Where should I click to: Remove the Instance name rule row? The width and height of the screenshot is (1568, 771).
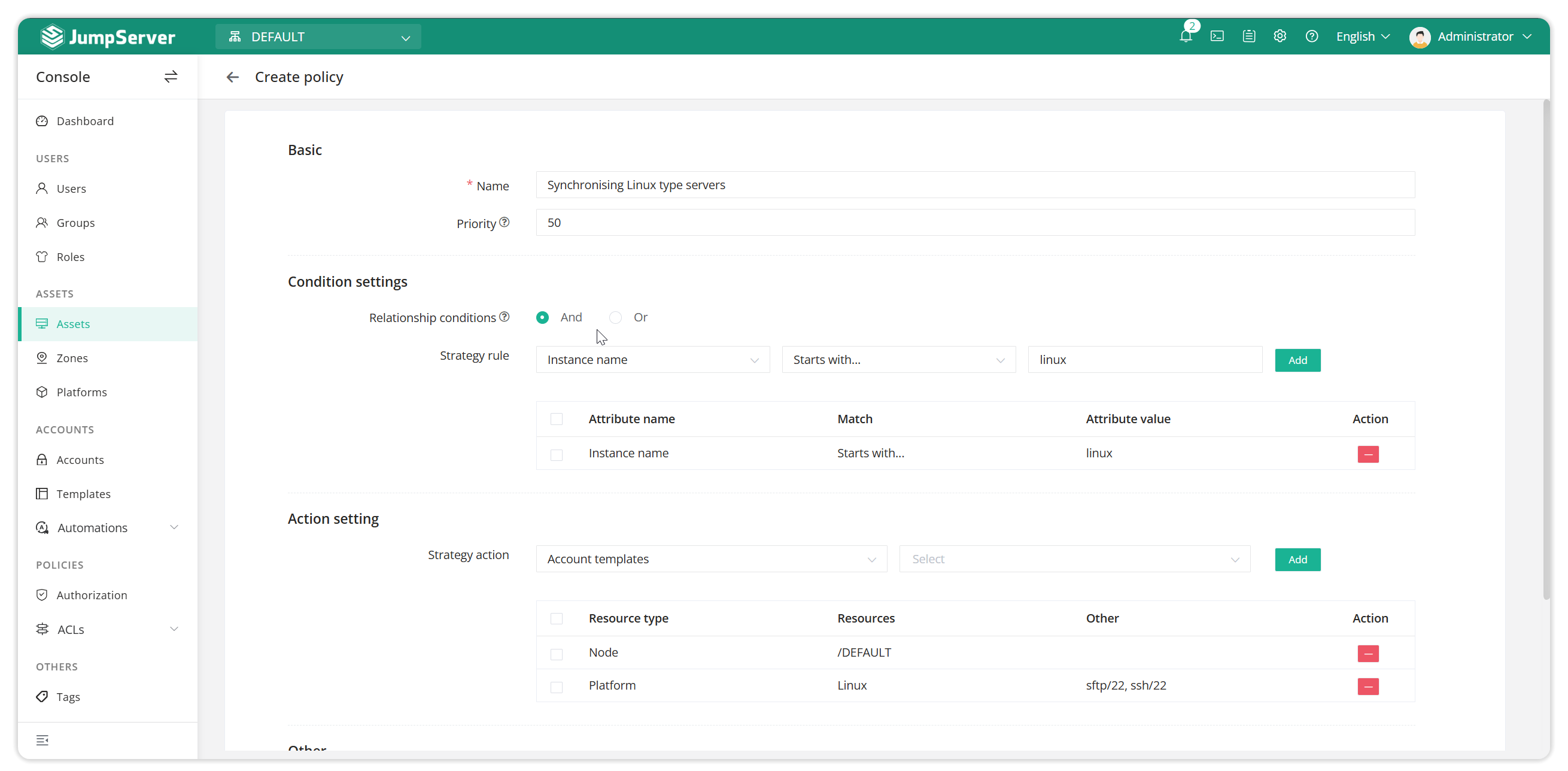[x=1368, y=454]
